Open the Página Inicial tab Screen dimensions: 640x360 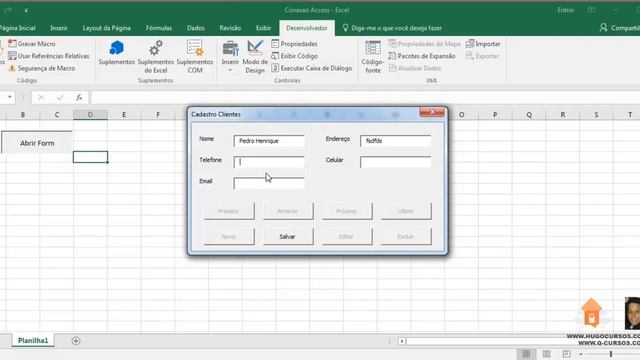[18, 28]
